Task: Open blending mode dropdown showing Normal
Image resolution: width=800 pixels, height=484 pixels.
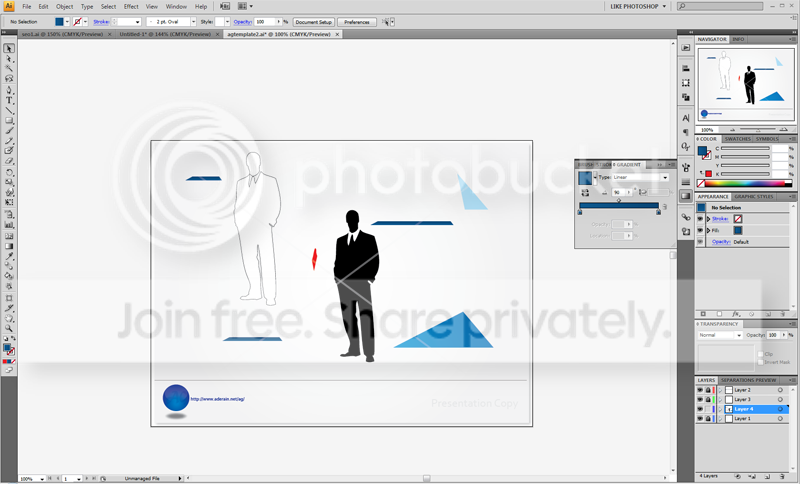Action: click(720, 335)
